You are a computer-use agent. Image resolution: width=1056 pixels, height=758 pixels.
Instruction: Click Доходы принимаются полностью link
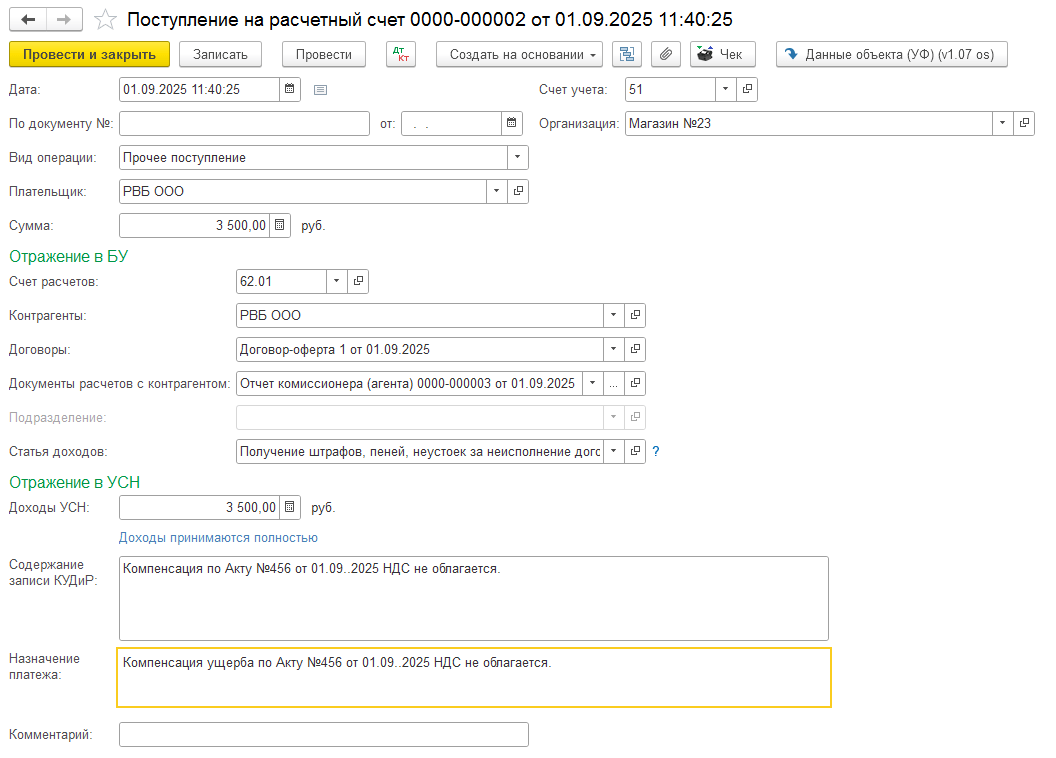218,538
